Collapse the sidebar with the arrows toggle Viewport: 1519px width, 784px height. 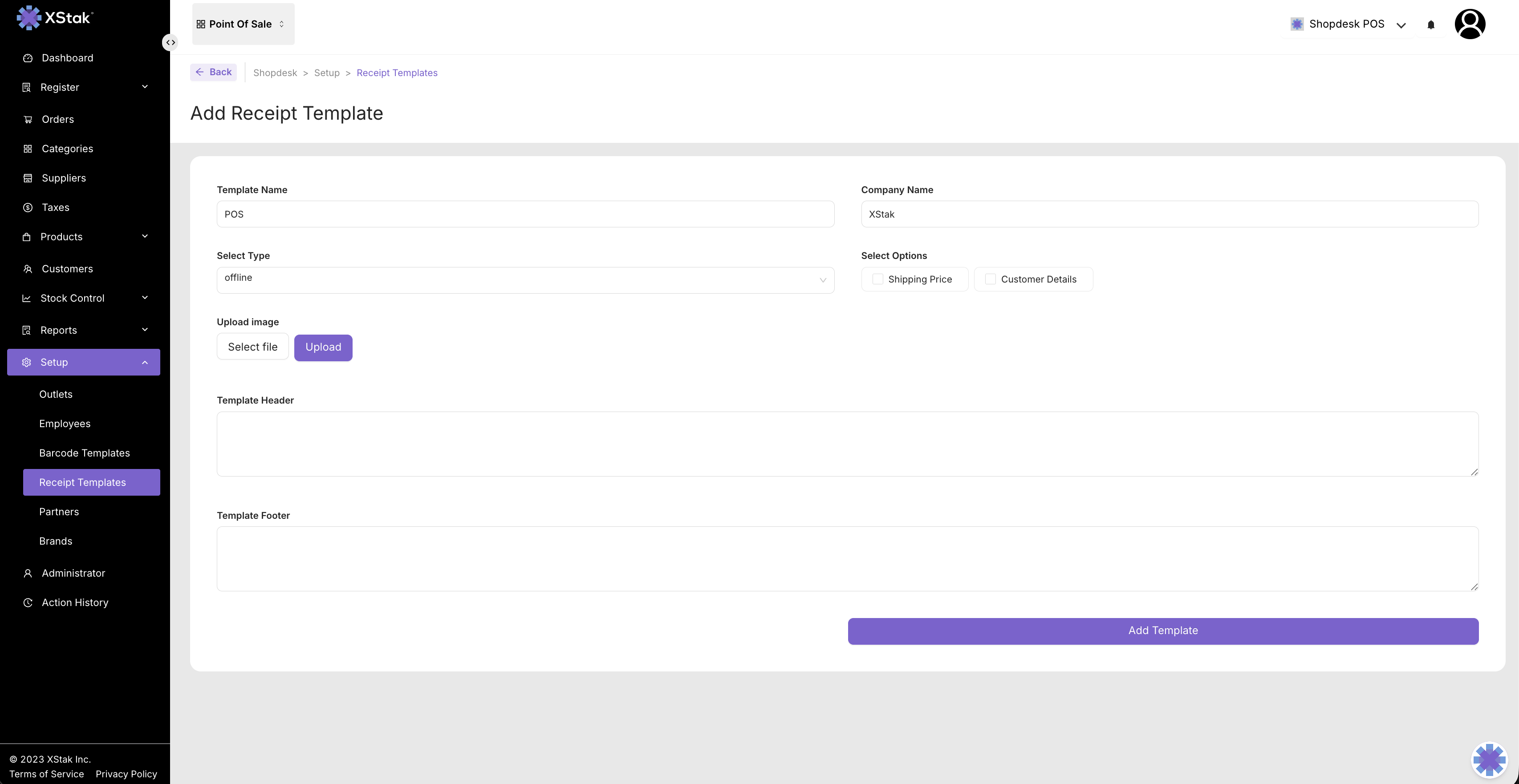point(171,42)
